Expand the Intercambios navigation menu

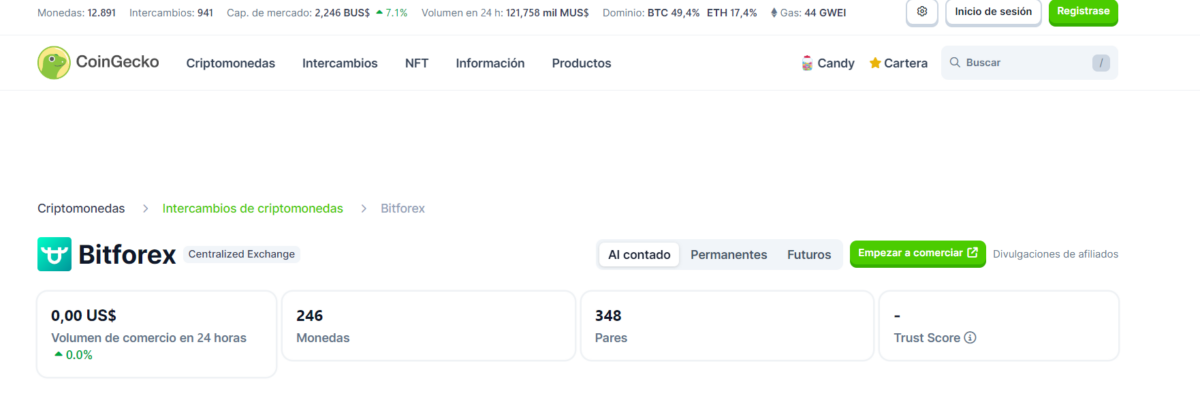[340, 63]
